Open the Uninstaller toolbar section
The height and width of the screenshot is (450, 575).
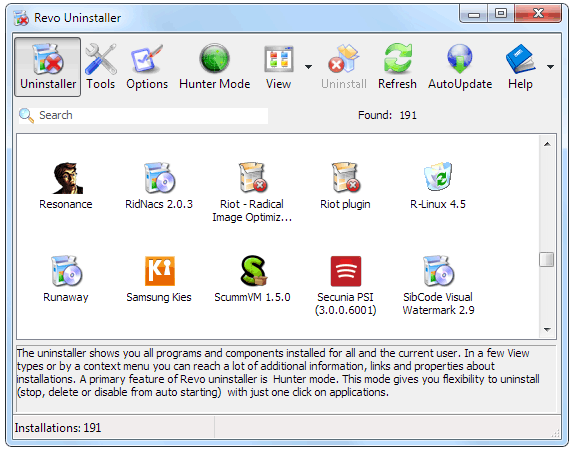coord(48,67)
